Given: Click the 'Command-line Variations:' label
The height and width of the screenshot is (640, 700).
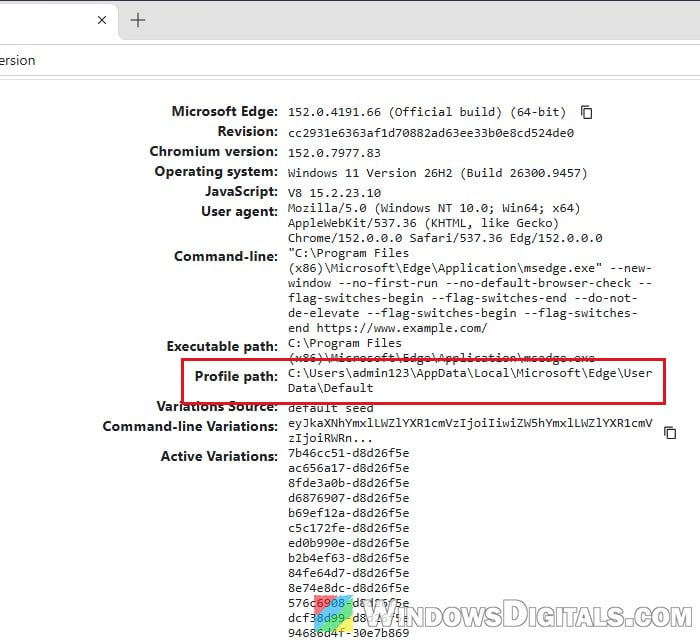Looking at the screenshot, I should (x=190, y=427).
